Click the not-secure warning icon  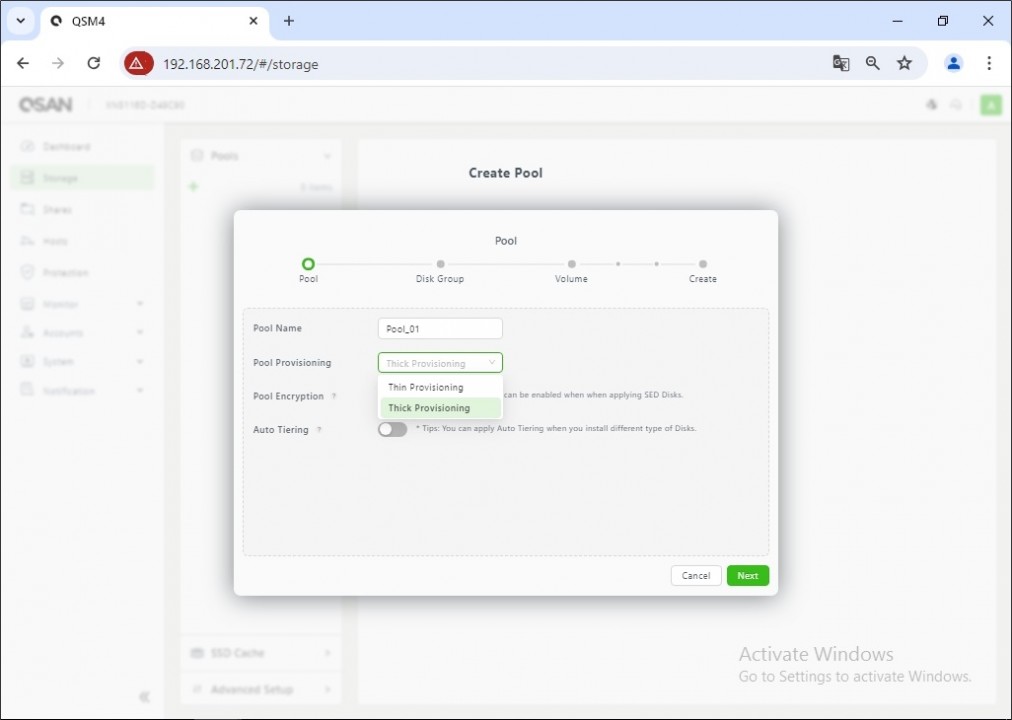pyautogui.click(x=138, y=63)
